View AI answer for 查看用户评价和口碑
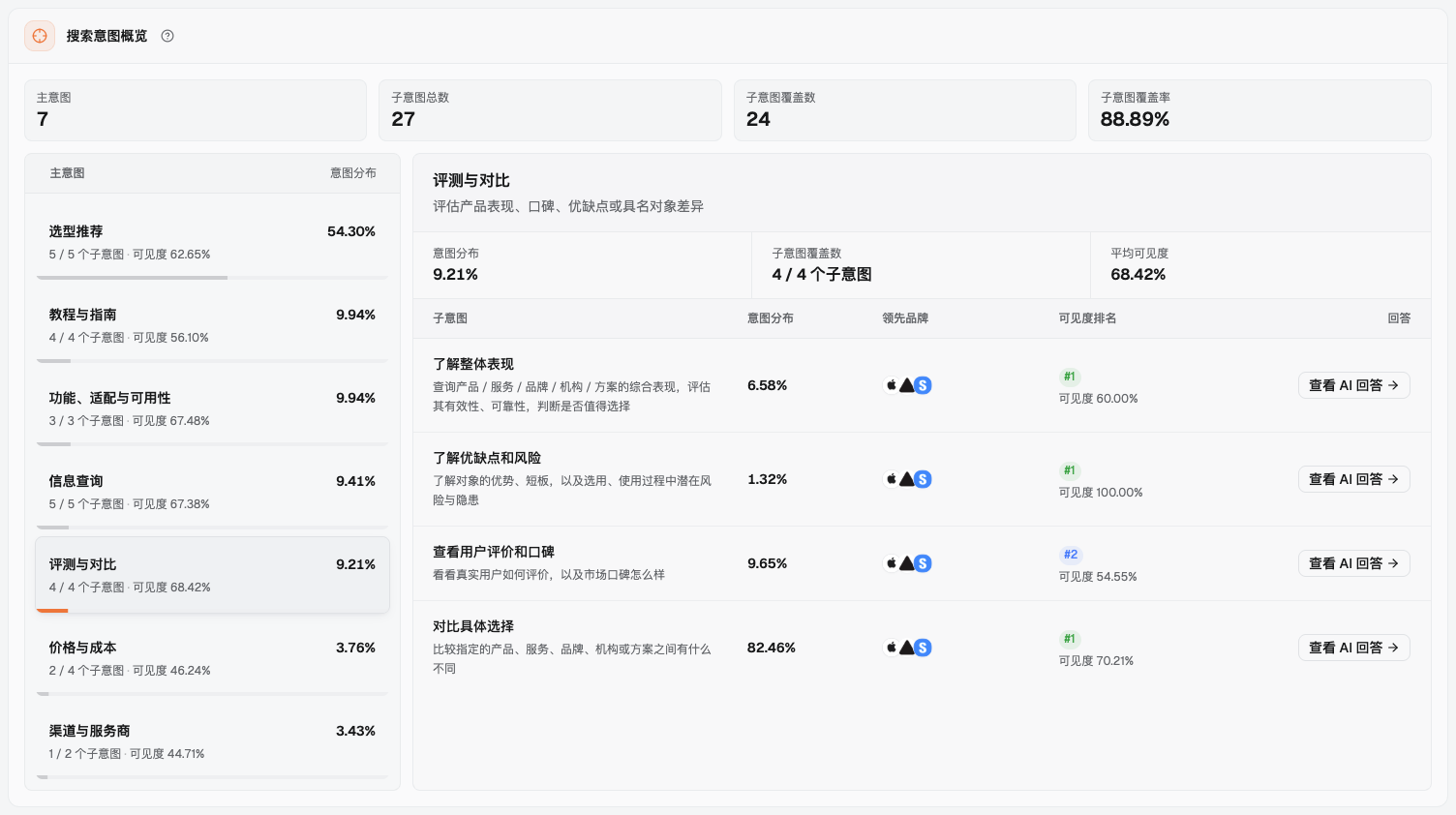The image size is (1456, 815). 1353,563
